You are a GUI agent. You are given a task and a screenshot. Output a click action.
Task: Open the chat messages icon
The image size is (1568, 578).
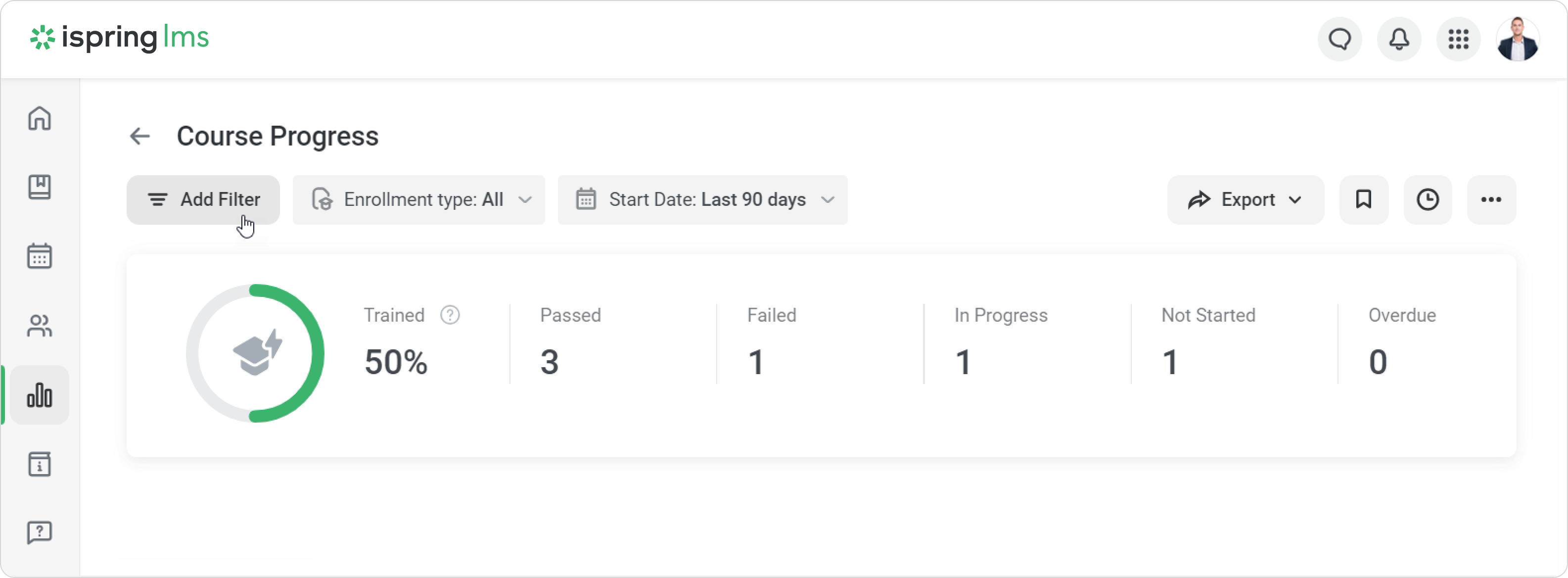pos(1339,40)
